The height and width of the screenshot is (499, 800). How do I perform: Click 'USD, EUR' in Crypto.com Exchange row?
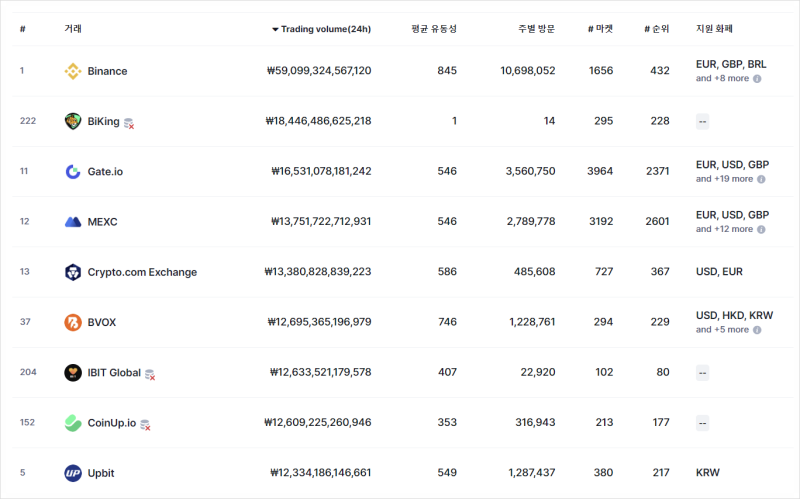(719, 271)
